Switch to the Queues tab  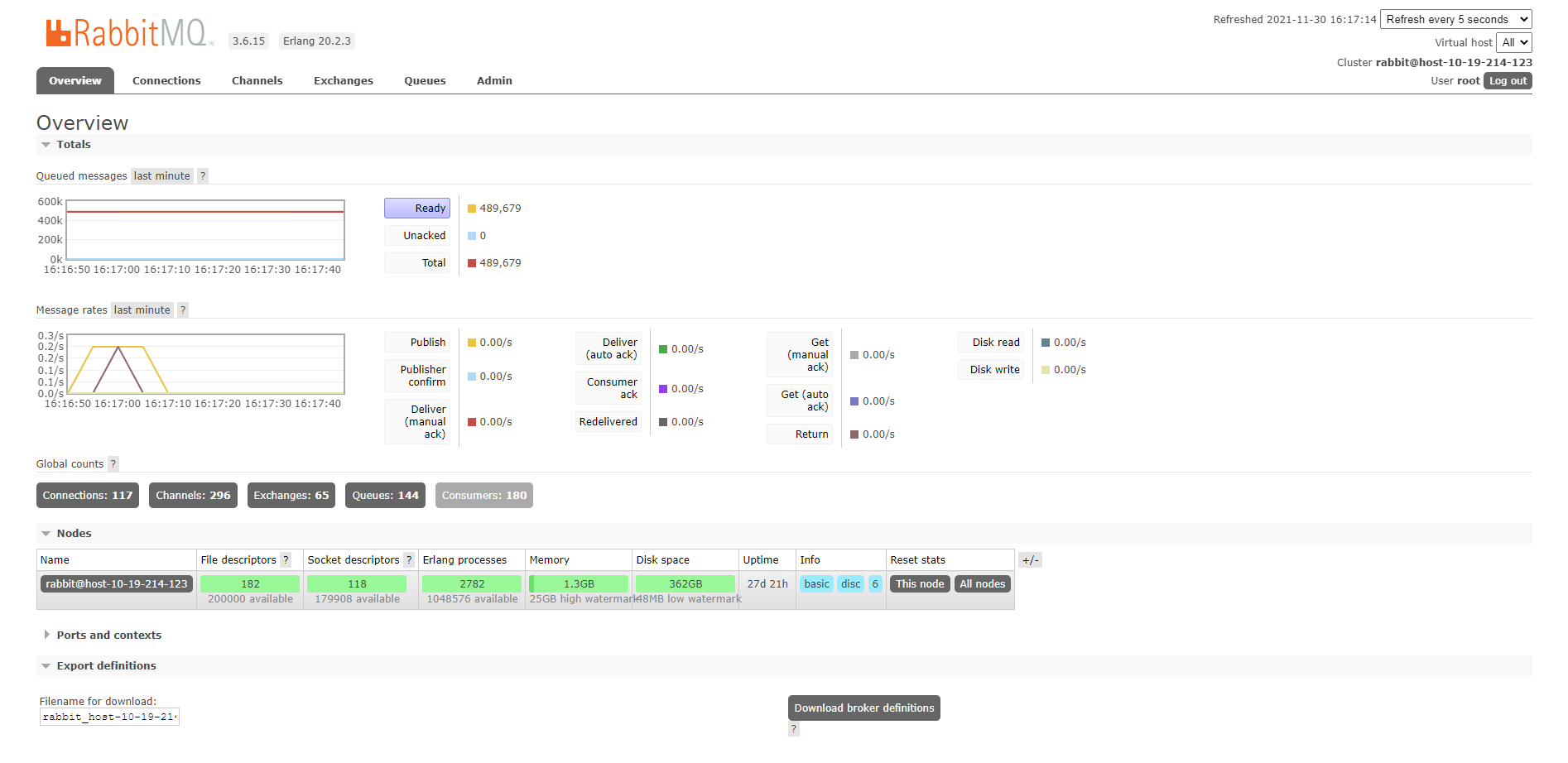(425, 80)
